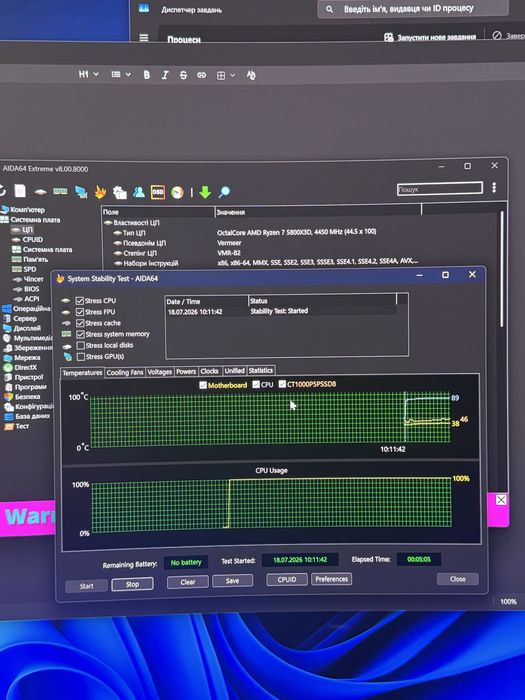Open CPUID from stability test window
Image resolution: width=525 pixels, height=700 pixels.
click(287, 579)
